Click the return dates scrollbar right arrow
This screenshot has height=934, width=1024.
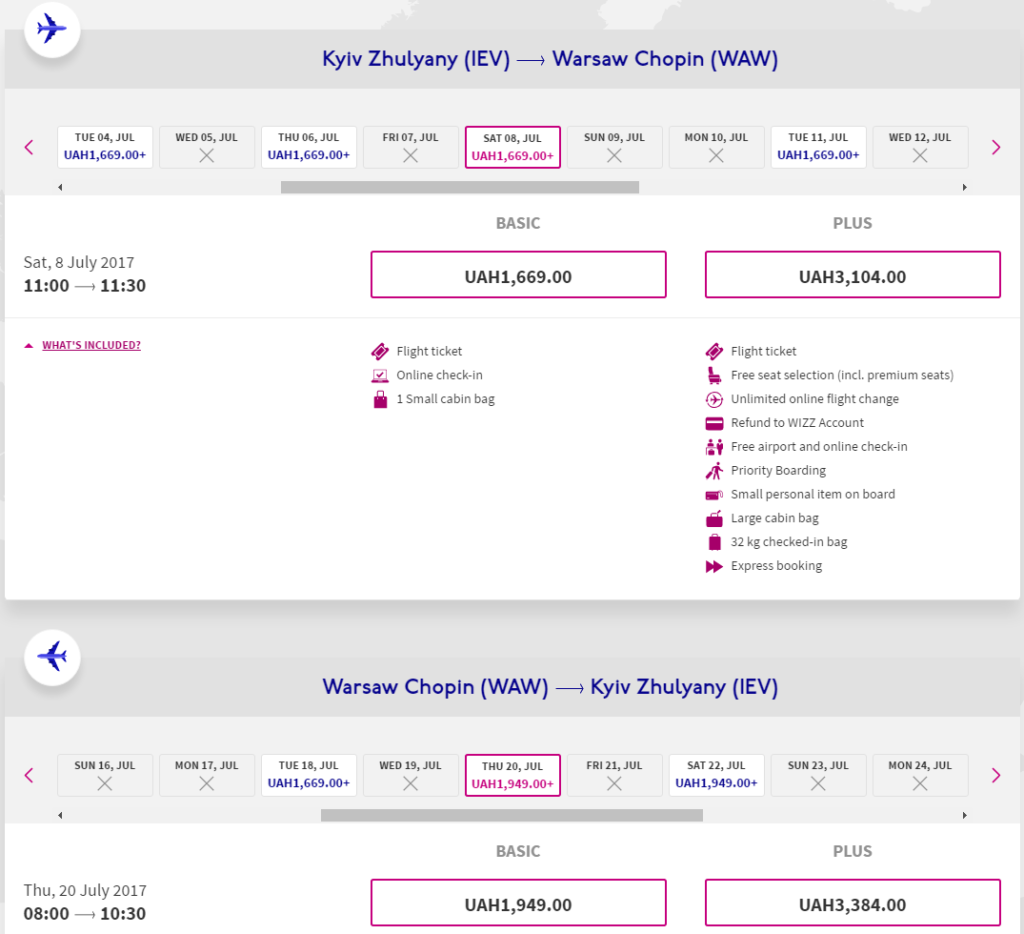(965, 815)
